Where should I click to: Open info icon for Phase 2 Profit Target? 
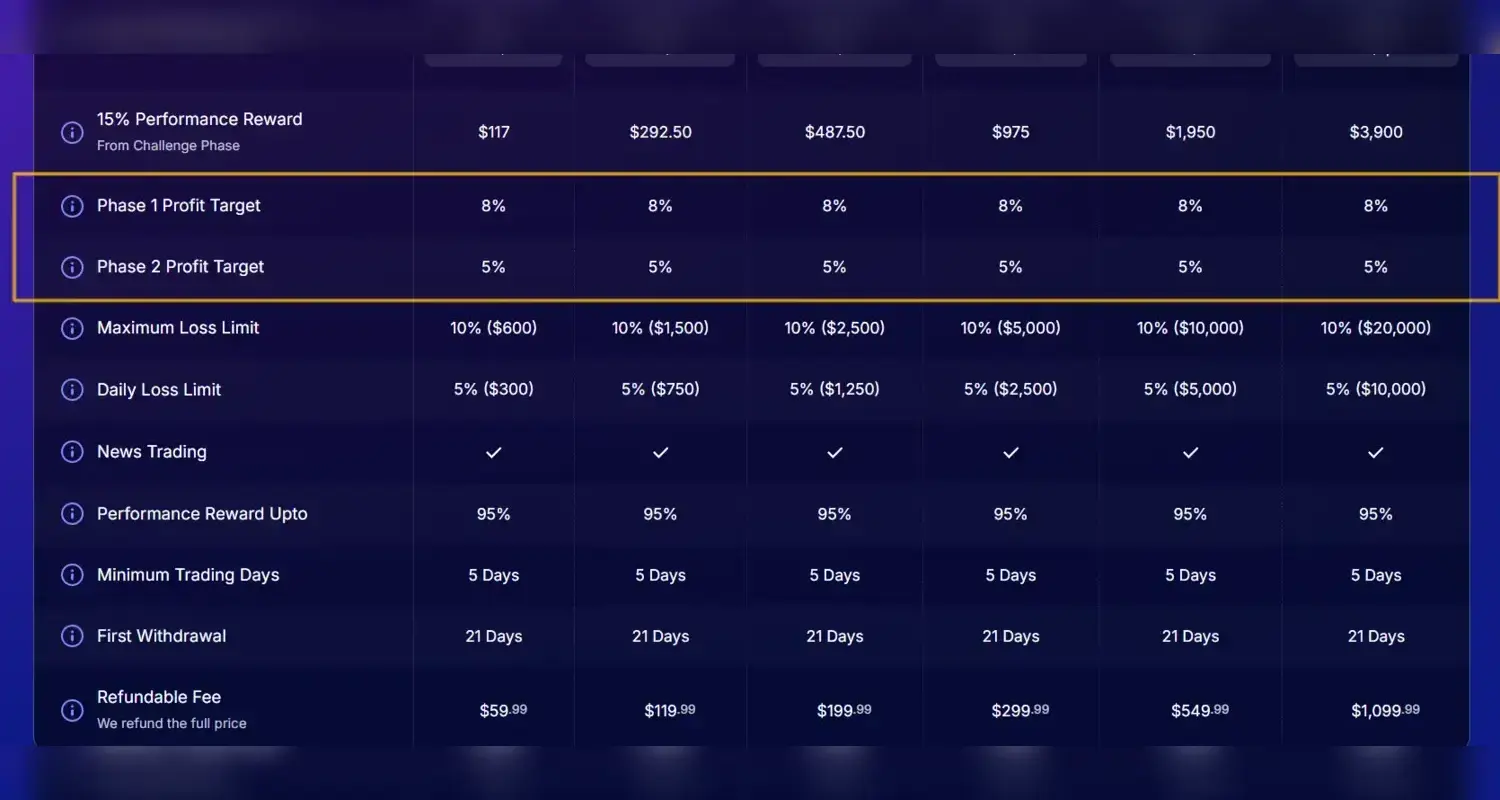[72, 267]
